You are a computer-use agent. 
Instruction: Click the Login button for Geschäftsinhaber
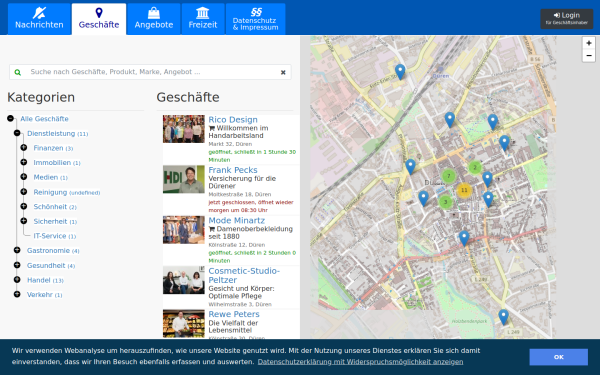tap(567, 19)
